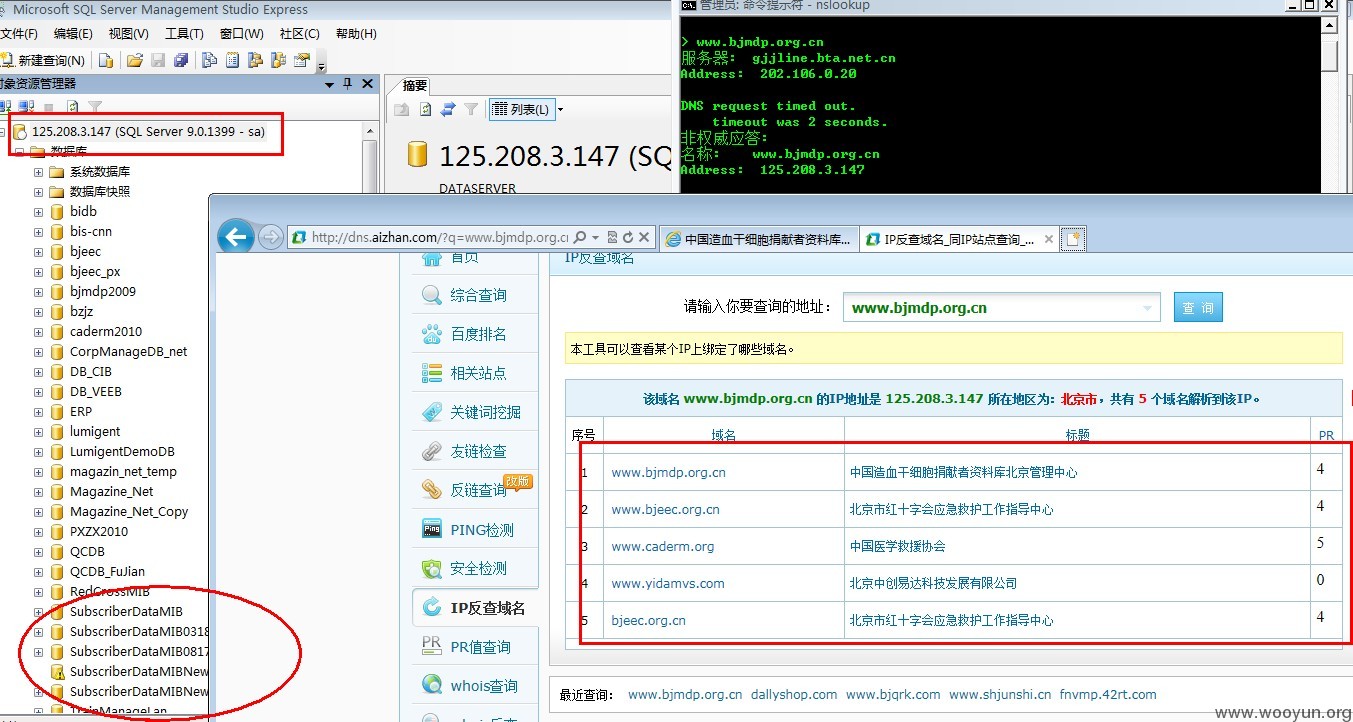Open the www.yidamvs.com result link

click(x=668, y=583)
